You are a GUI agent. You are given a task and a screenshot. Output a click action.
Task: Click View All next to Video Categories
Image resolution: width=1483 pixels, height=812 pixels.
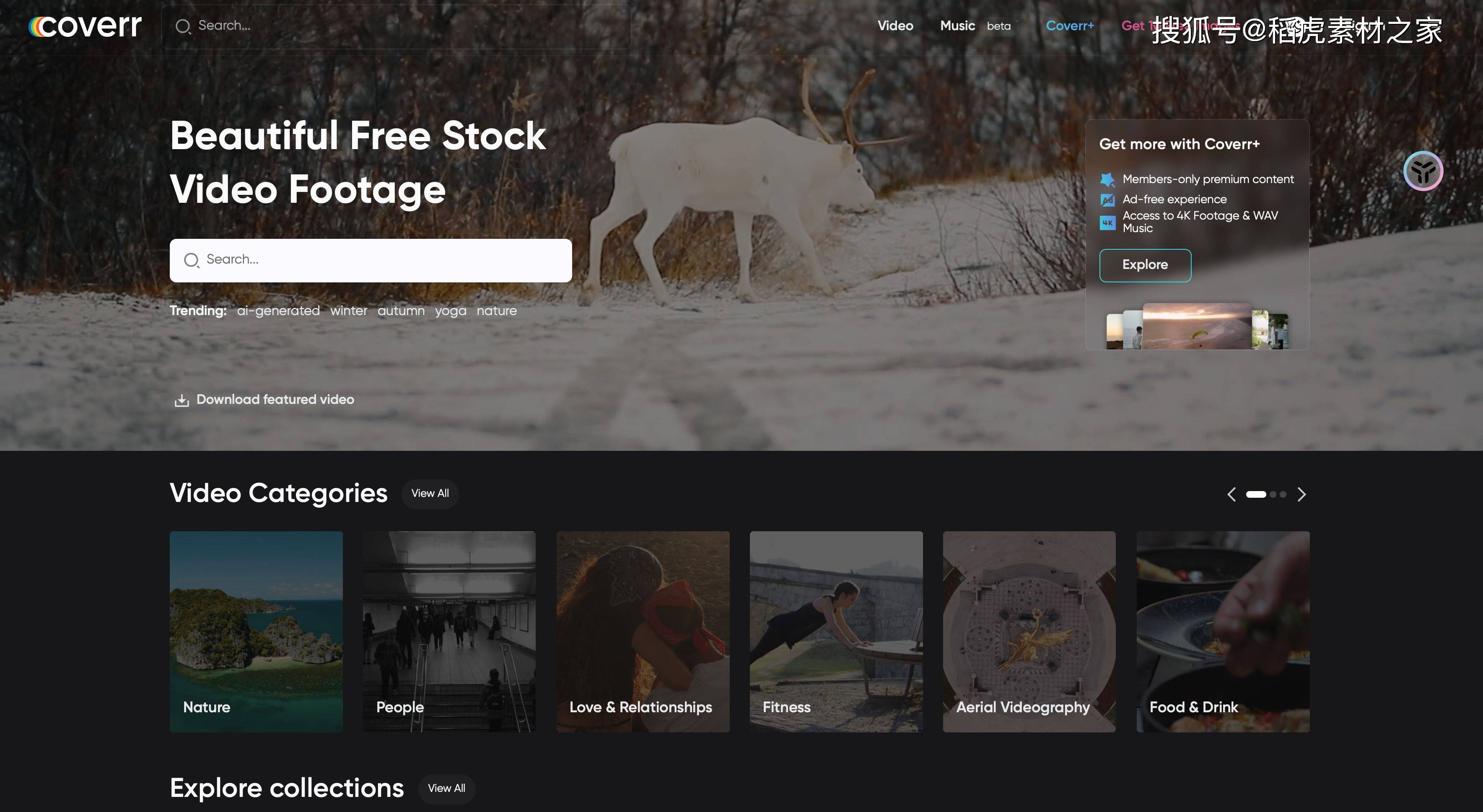click(x=430, y=494)
